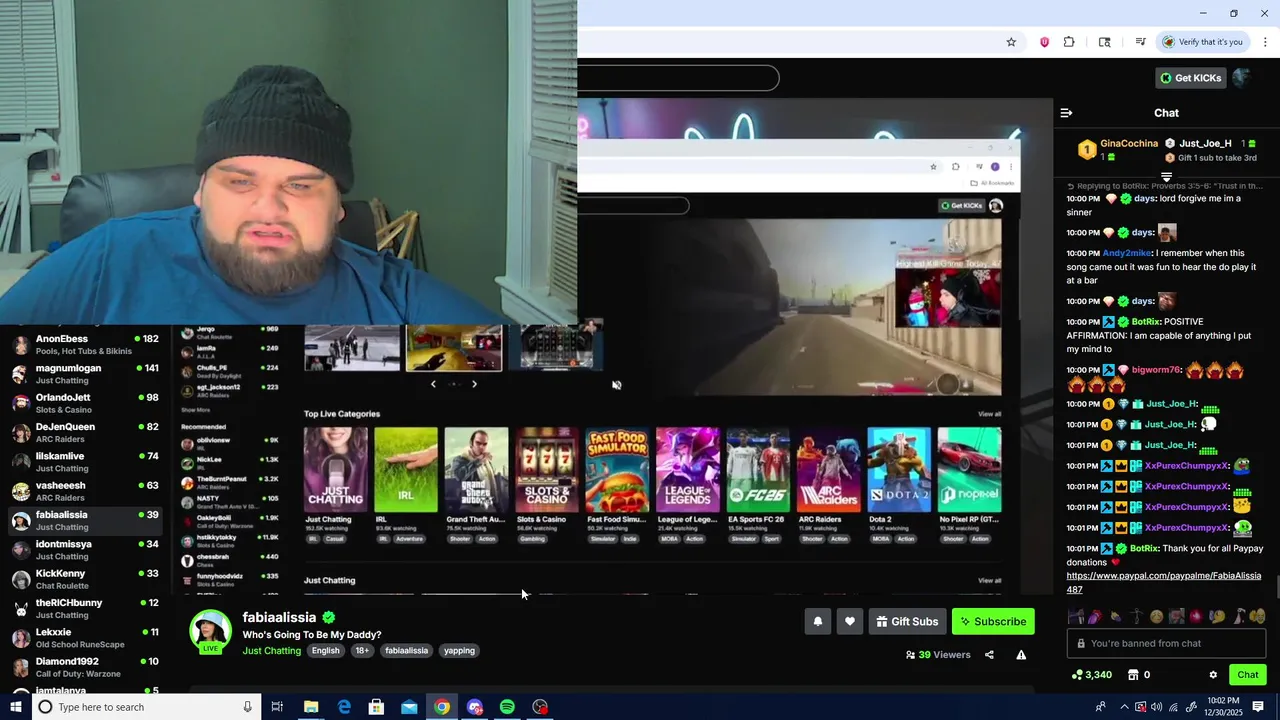Click the ARC Raiders category thumbnail
Screen dimensions: 1280x720
pos(828,470)
